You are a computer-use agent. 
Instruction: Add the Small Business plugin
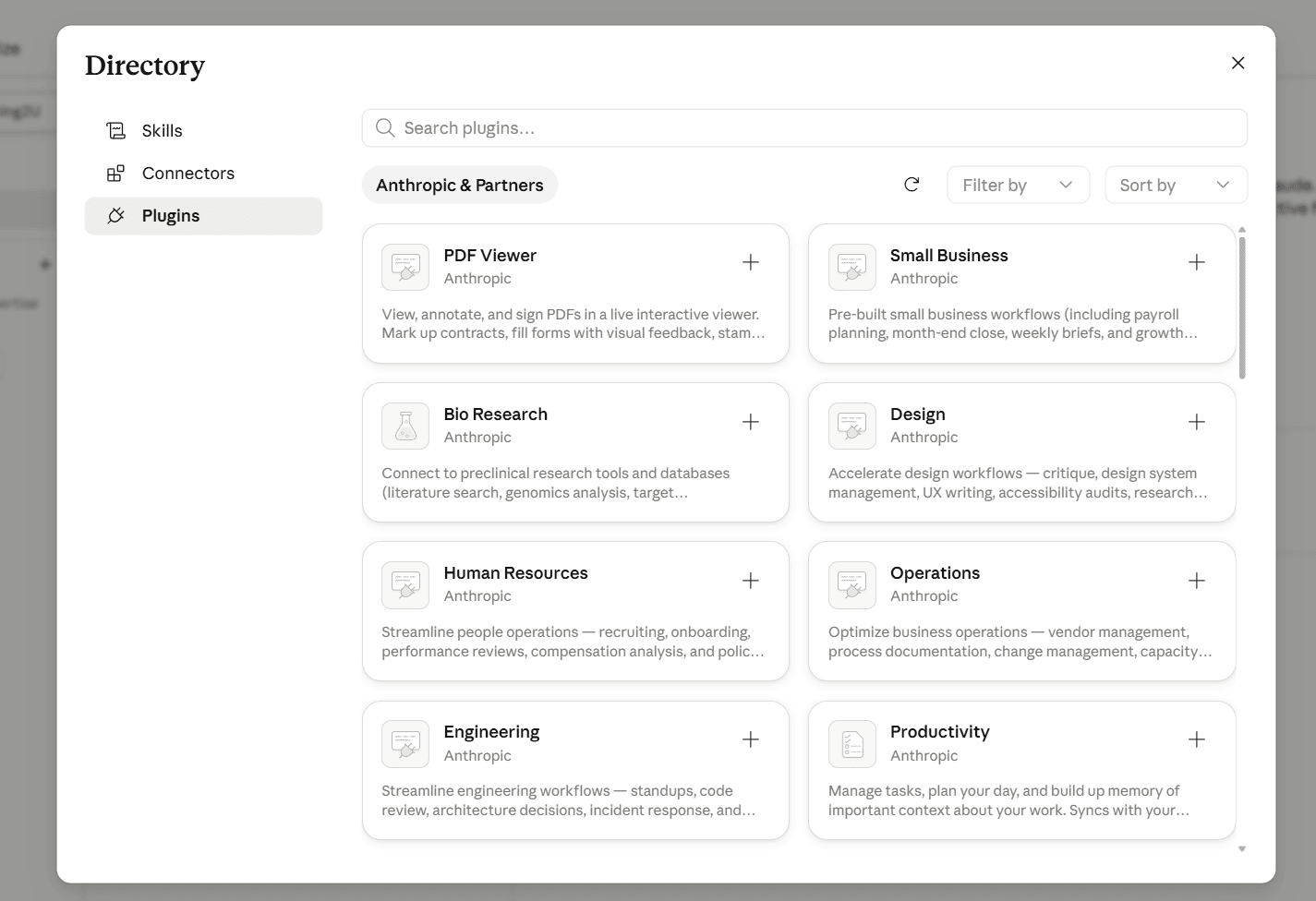point(1197,262)
